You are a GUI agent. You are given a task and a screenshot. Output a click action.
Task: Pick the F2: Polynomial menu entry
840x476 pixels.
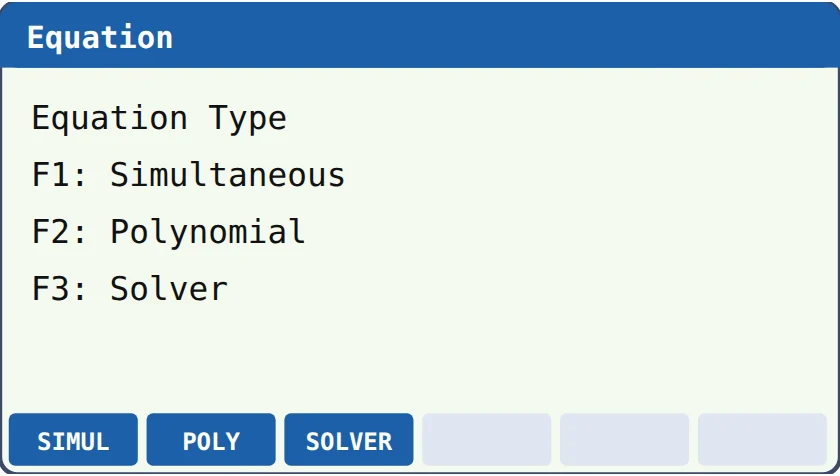click(169, 232)
